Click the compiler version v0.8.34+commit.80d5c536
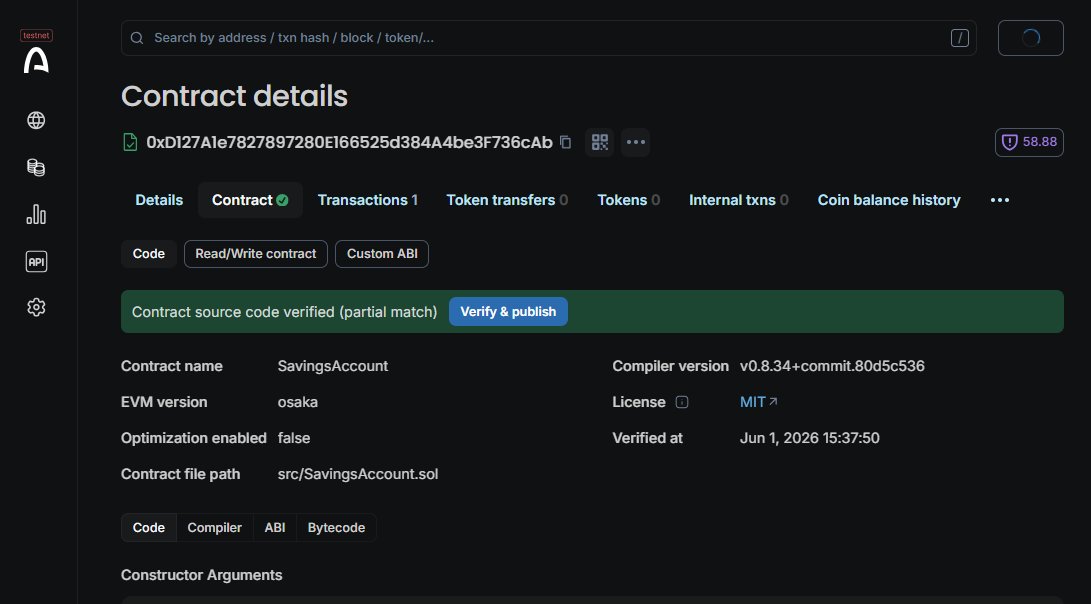 tap(832, 366)
